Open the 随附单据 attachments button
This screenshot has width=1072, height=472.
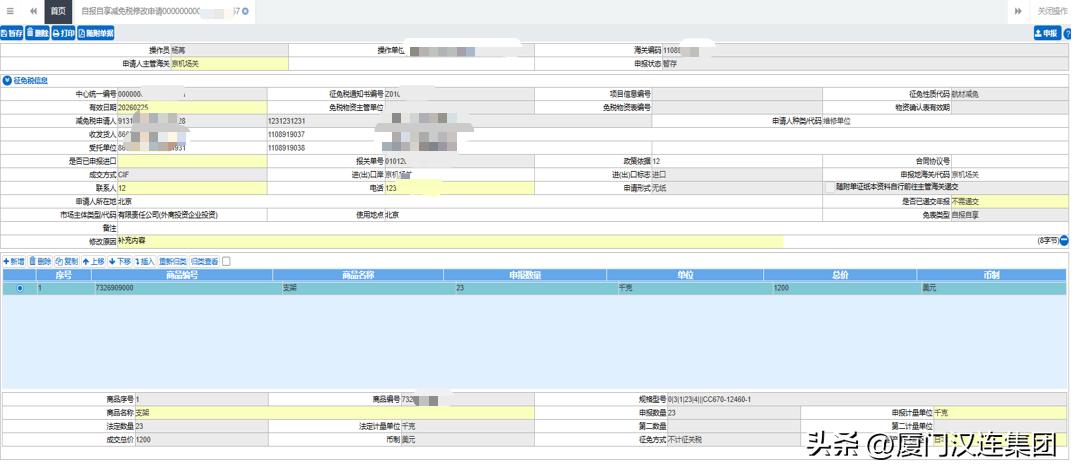(96, 33)
